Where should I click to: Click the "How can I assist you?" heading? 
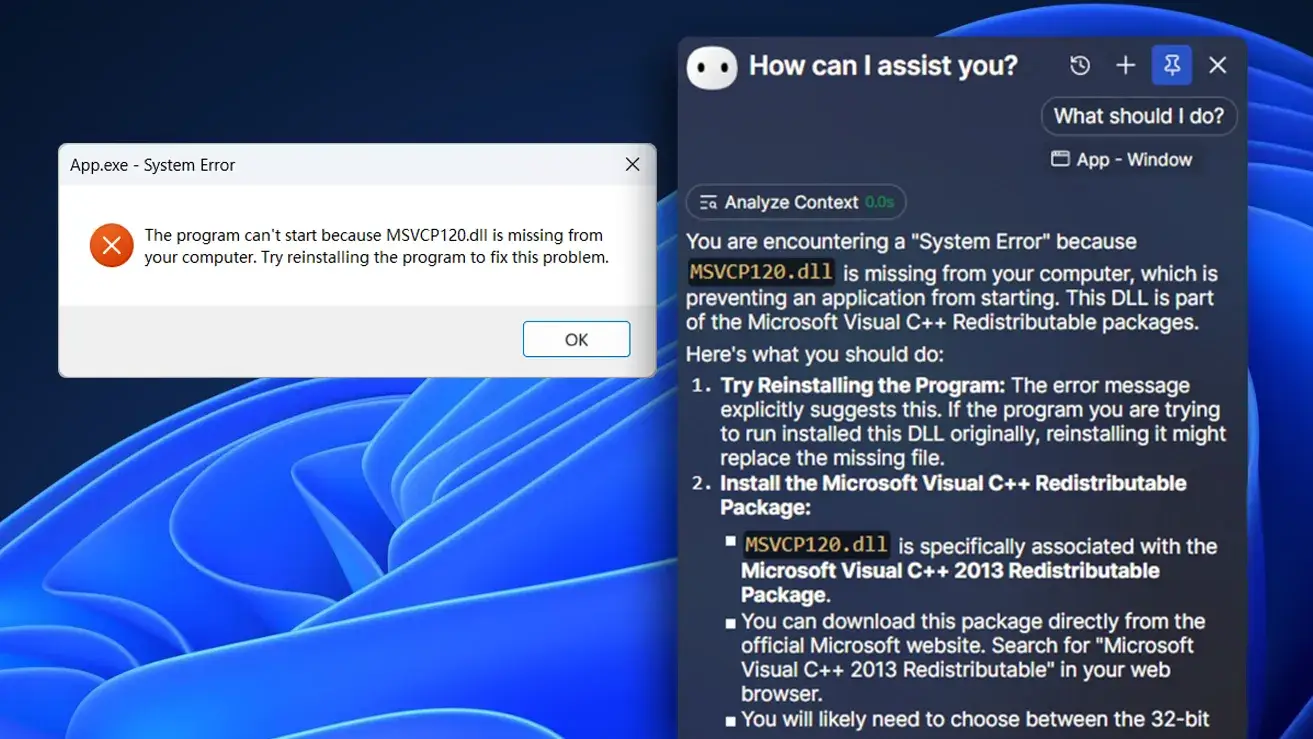click(x=882, y=66)
